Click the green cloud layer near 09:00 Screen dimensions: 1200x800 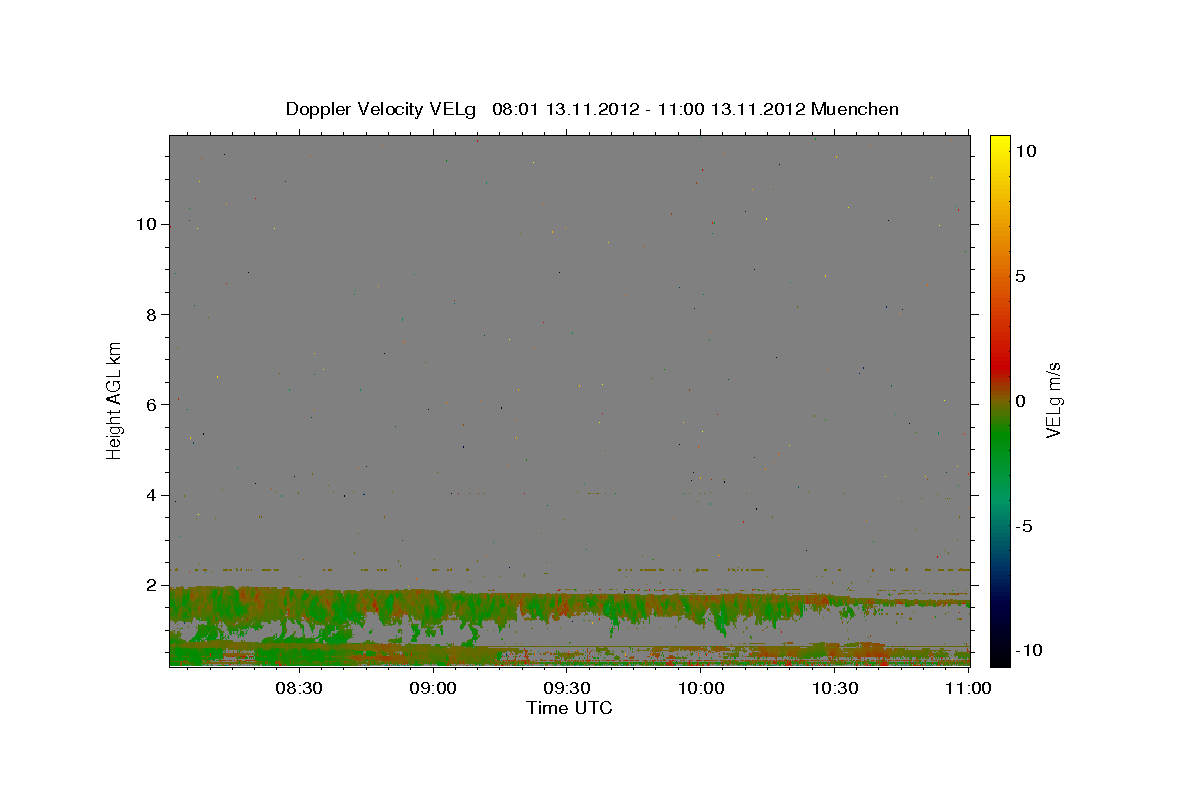click(x=433, y=608)
